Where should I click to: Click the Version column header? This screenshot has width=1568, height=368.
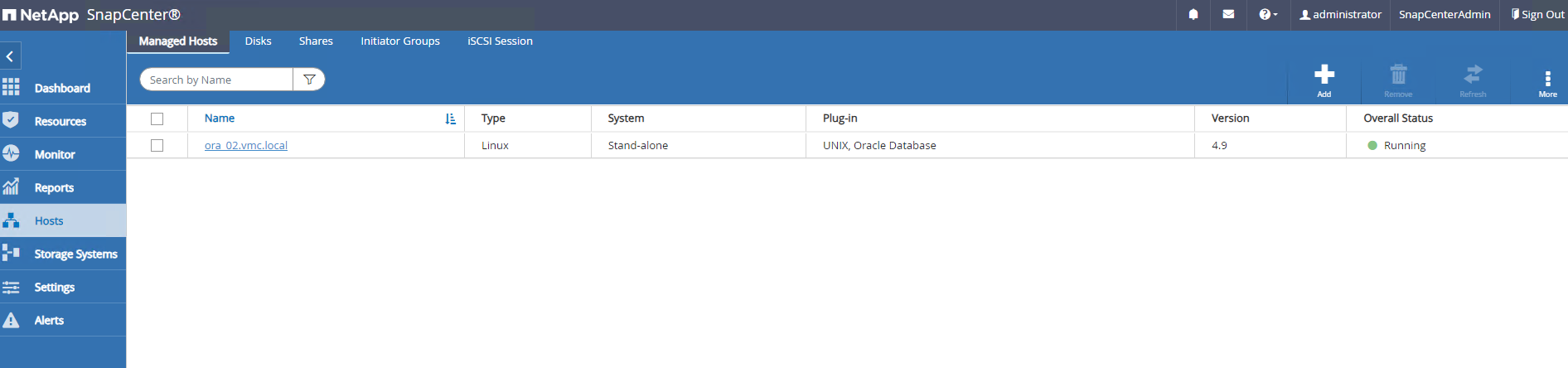click(x=1230, y=119)
